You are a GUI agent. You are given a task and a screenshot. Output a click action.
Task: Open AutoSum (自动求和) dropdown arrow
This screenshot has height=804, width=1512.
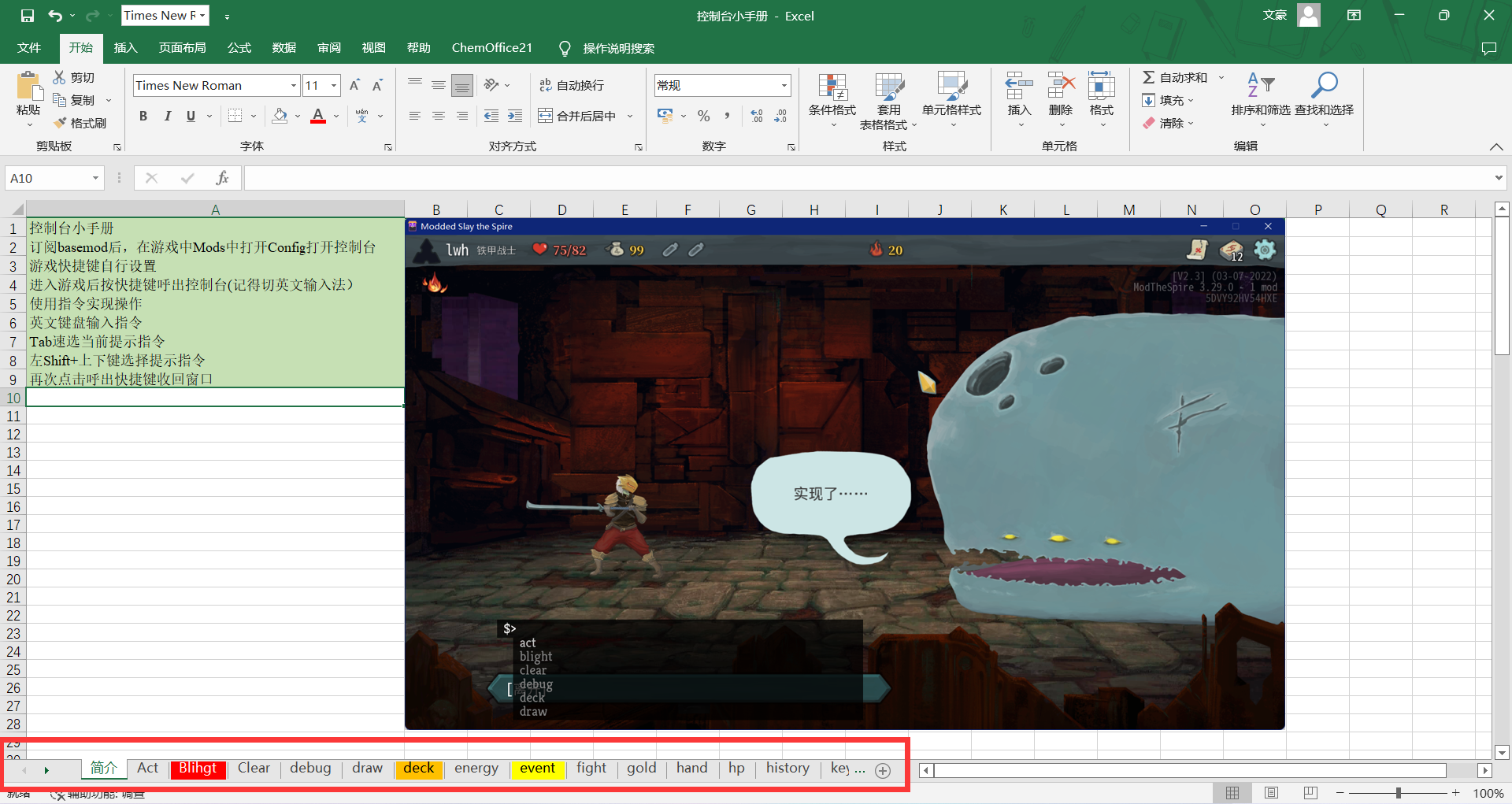click(x=1221, y=77)
